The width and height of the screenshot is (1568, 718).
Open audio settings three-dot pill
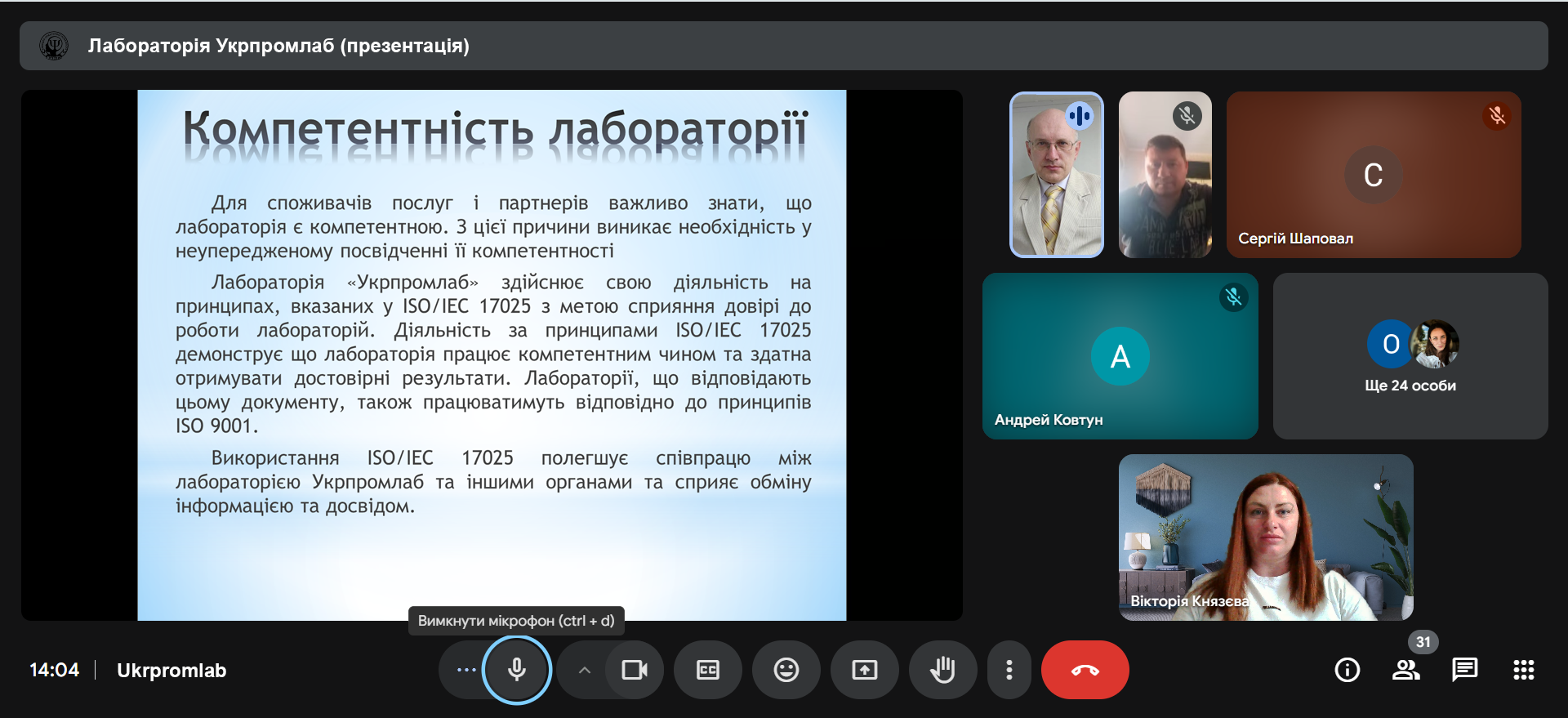point(466,670)
